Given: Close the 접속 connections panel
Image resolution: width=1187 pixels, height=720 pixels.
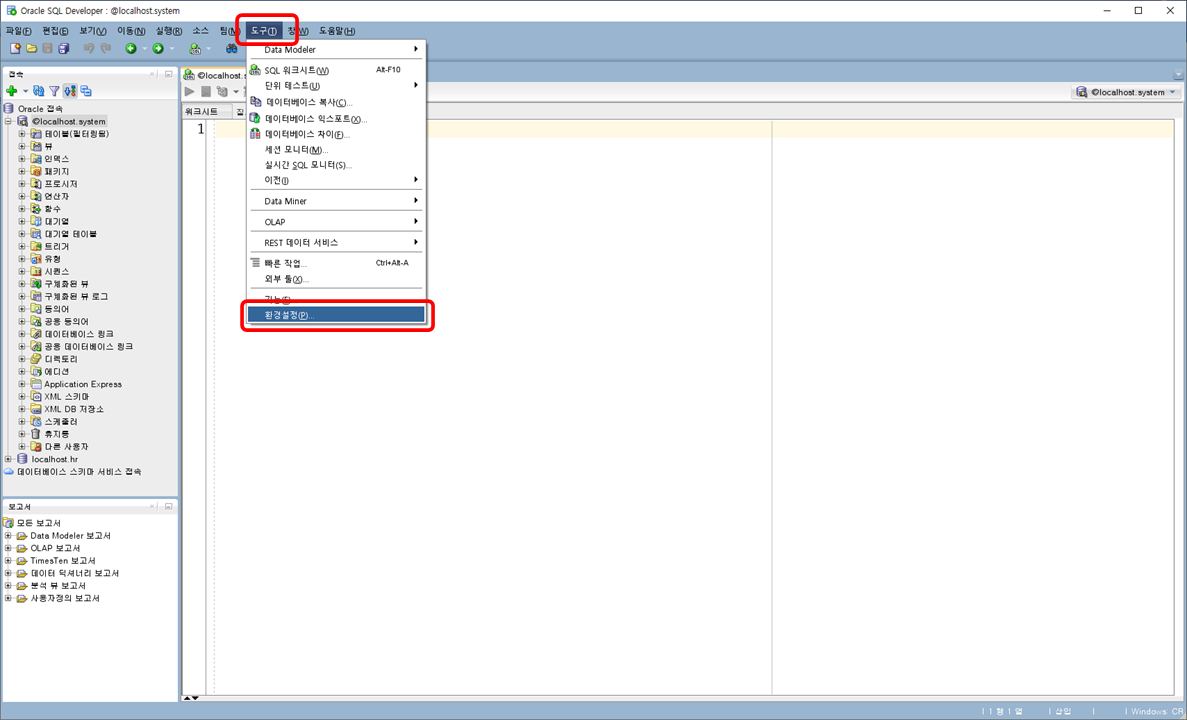Looking at the screenshot, I should [152, 74].
